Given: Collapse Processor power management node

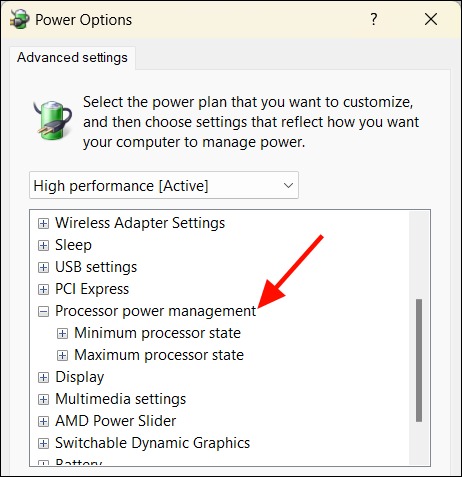Looking at the screenshot, I should (x=43, y=312).
